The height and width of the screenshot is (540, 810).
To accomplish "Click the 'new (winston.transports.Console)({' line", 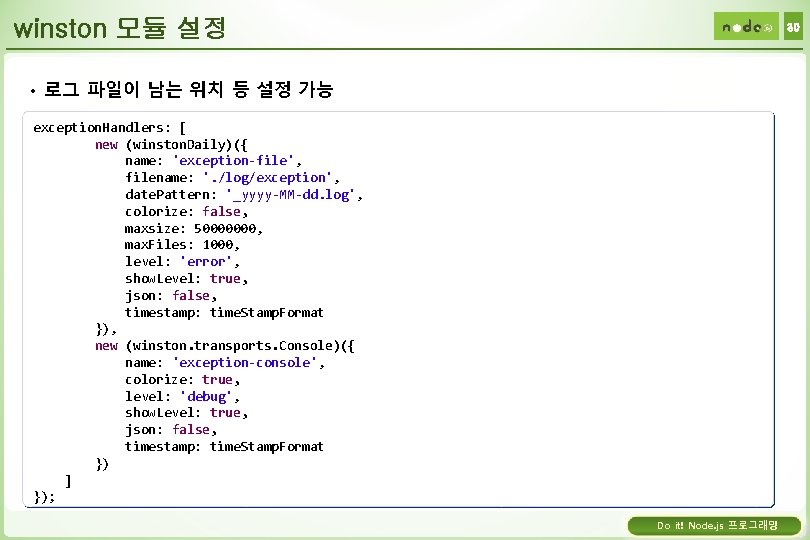I will tap(225, 346).
